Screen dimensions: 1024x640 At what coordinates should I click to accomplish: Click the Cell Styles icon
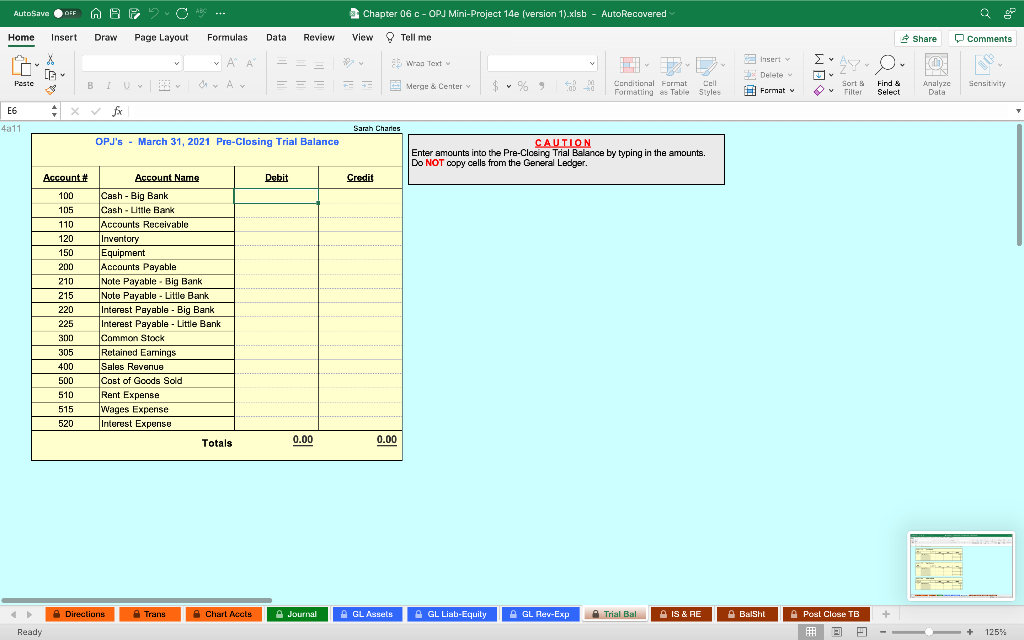click(707, 65)
